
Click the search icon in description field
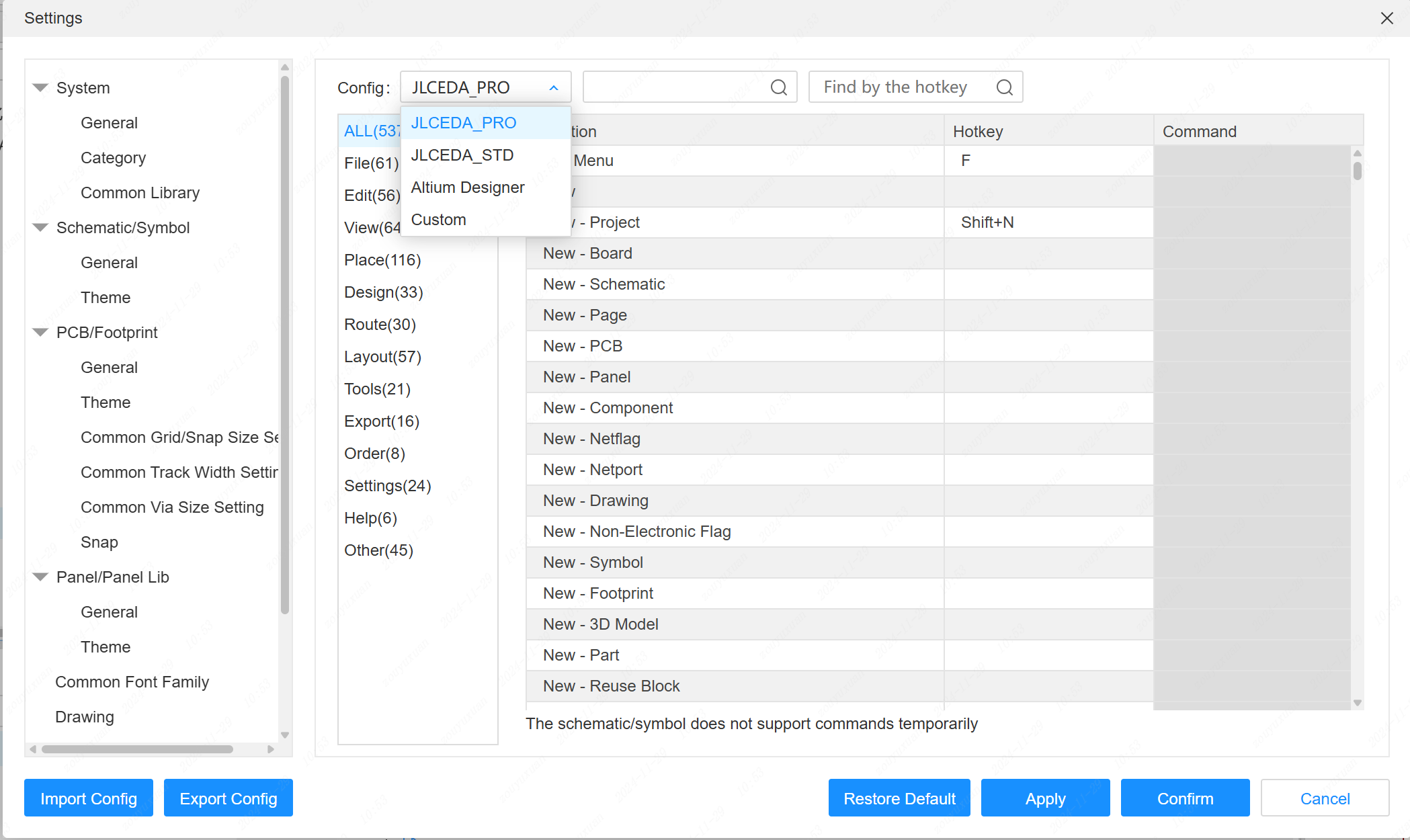[779, 87]
